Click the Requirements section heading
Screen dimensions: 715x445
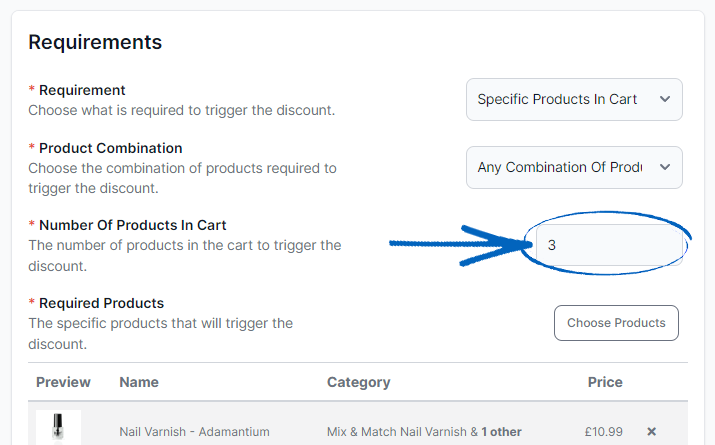(x=95, y=42)
